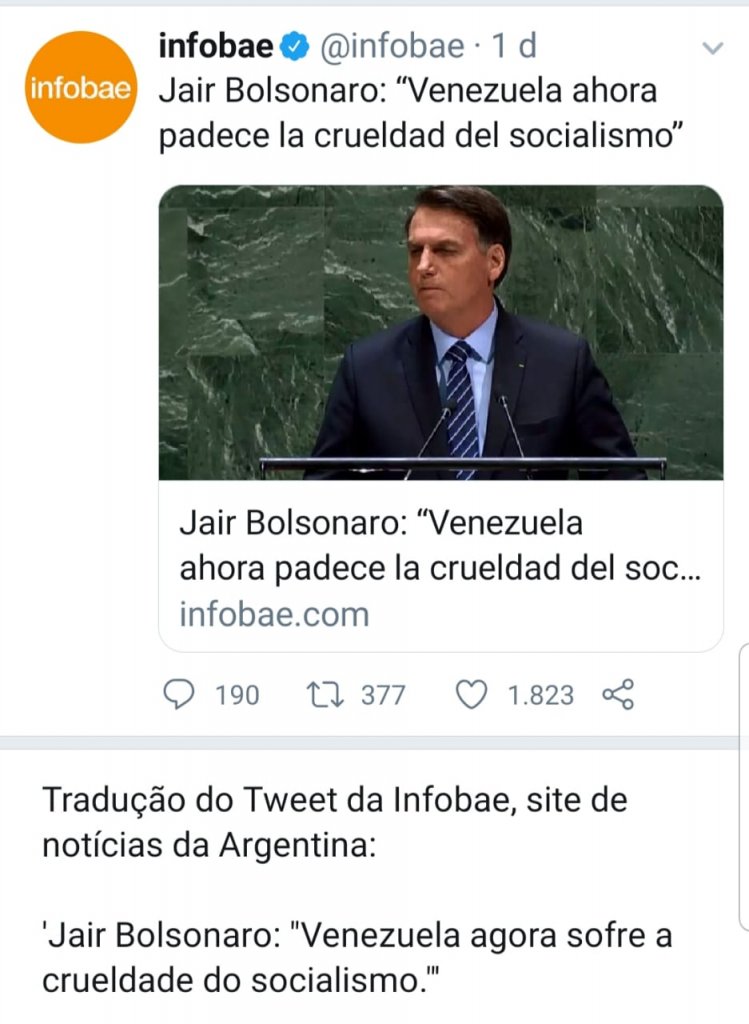Tap the share icon
Screen dimensions: 749x1024
[618, 694]
